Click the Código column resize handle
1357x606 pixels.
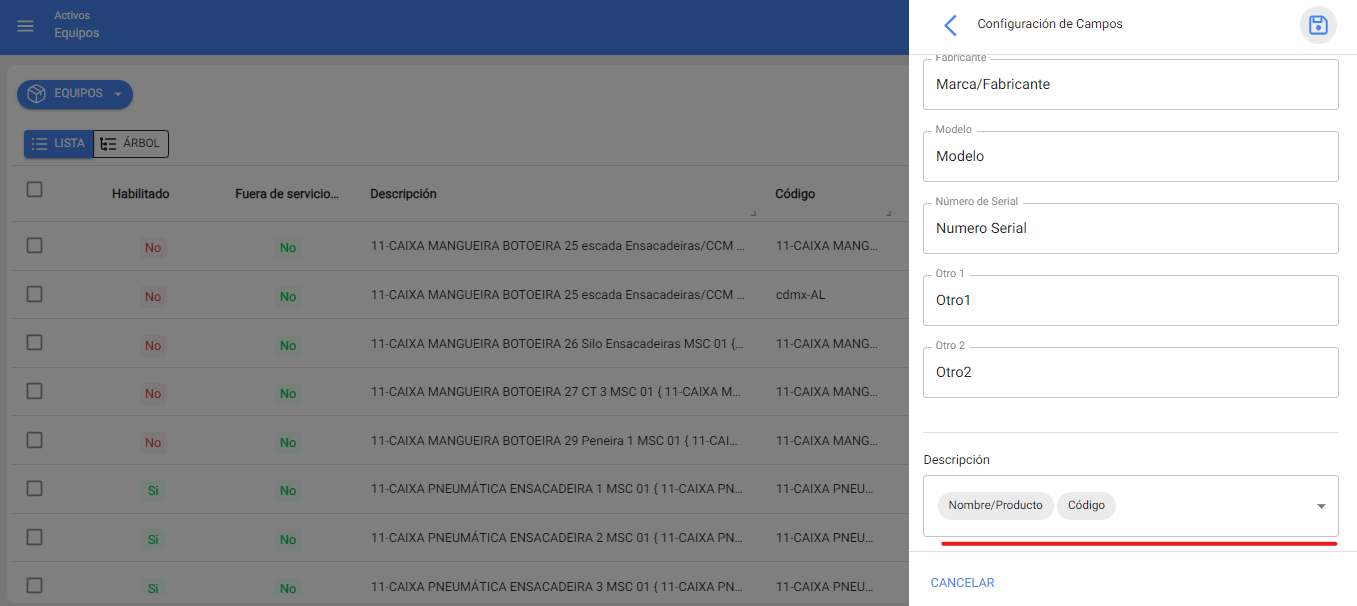tap(887, 213)
